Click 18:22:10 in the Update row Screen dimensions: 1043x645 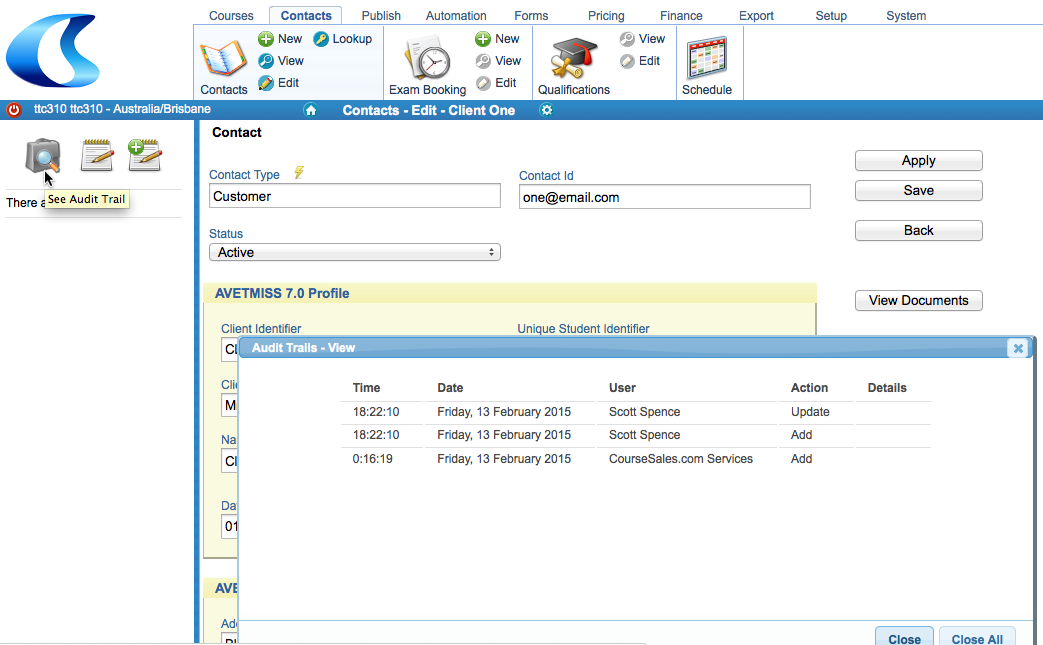(x=376, y=412)
